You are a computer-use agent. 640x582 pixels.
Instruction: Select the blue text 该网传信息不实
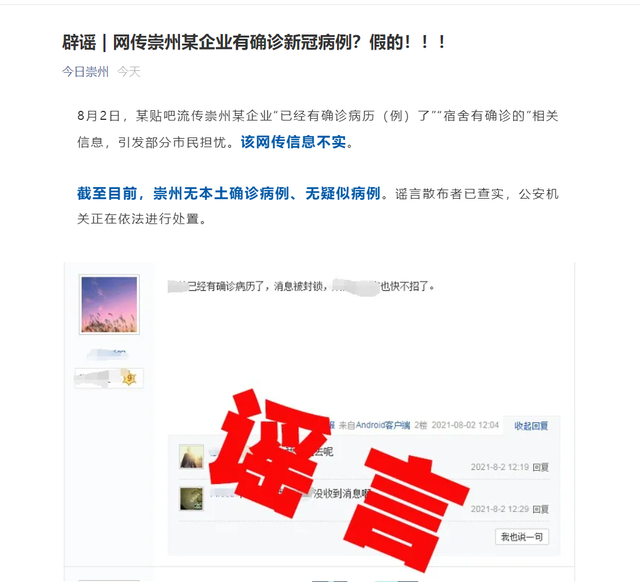293,142
